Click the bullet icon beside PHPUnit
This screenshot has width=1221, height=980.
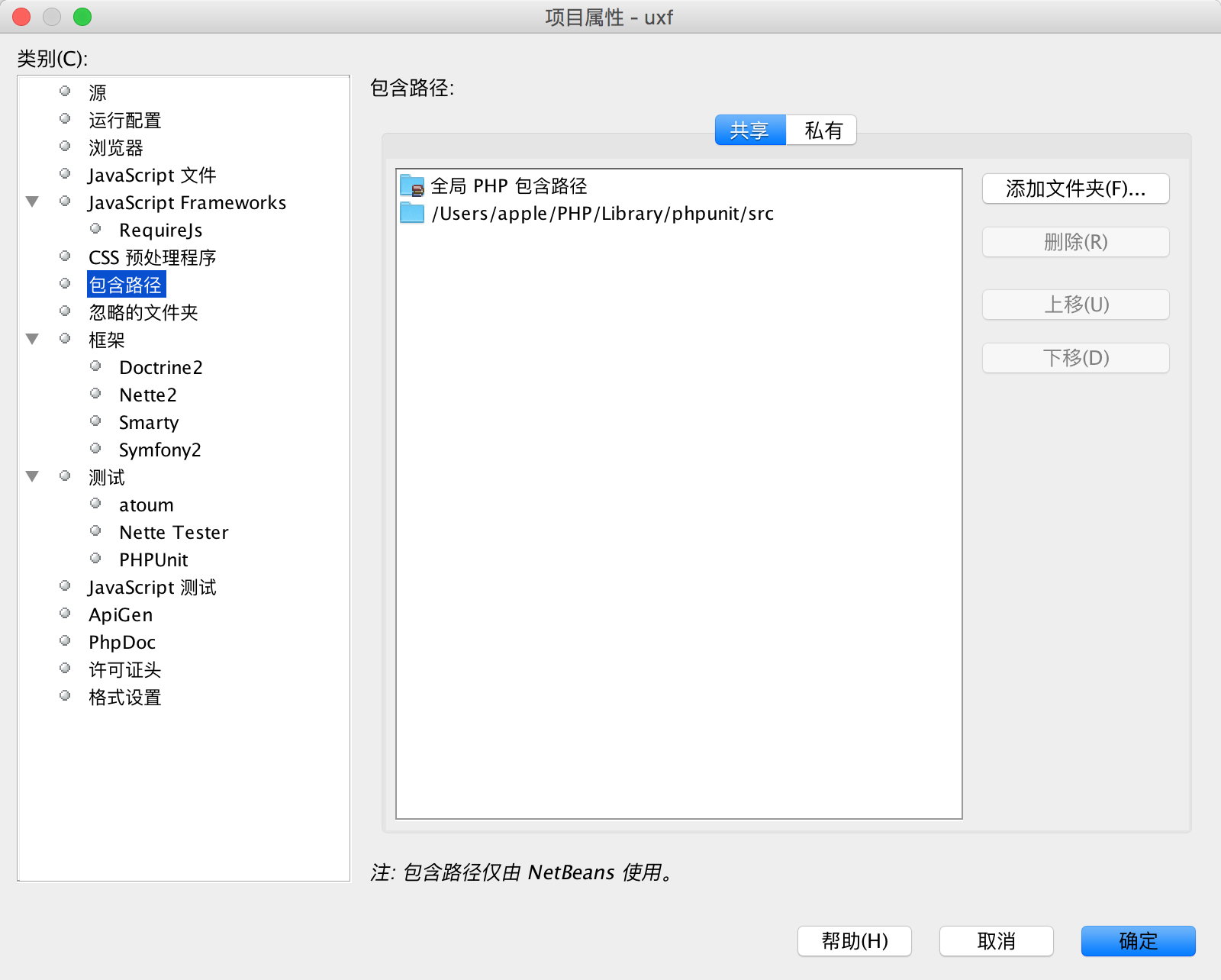pyautogui.click(x=95, y=558)
